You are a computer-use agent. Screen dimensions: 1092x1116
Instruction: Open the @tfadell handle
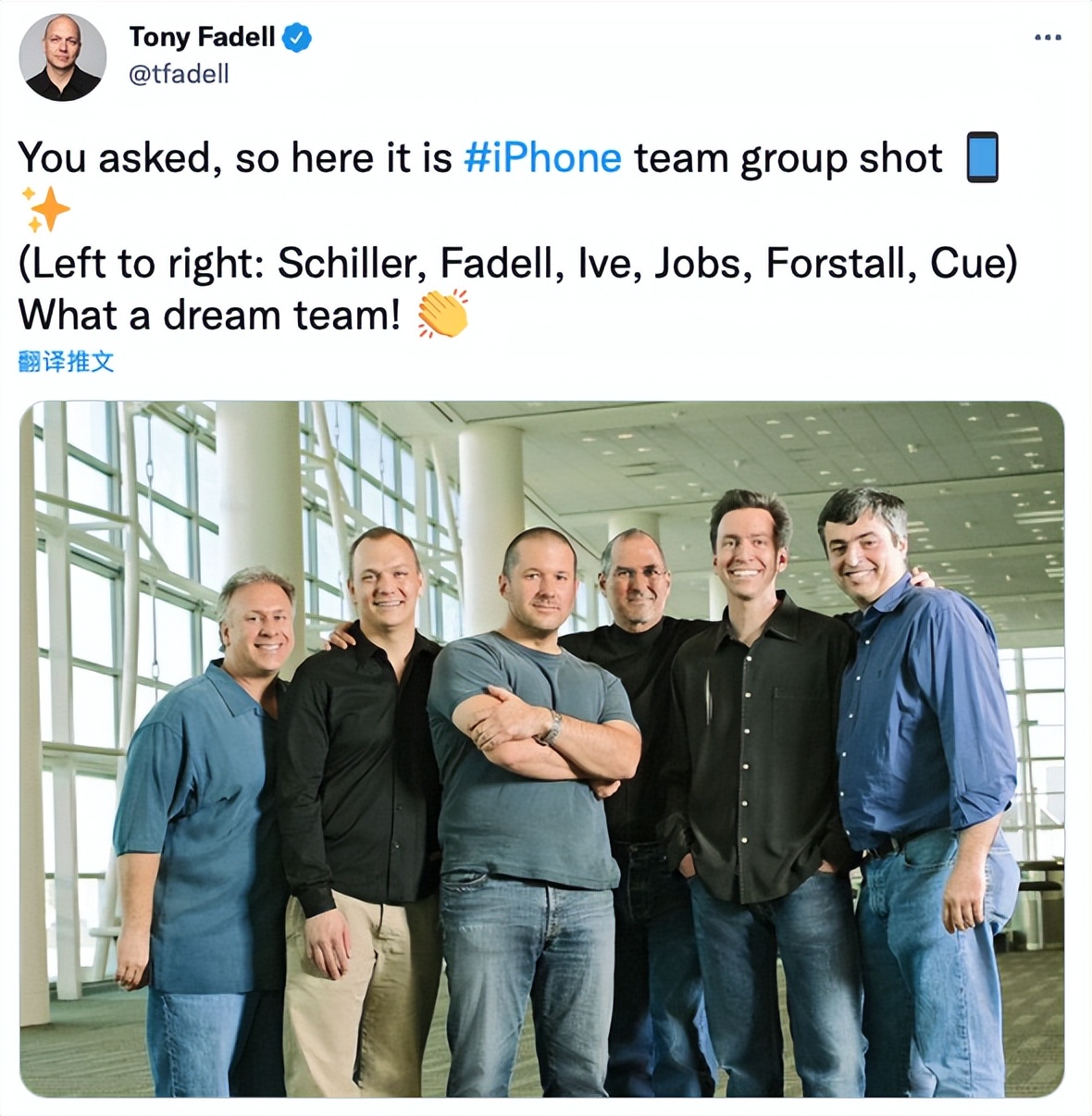coord(179,74)
